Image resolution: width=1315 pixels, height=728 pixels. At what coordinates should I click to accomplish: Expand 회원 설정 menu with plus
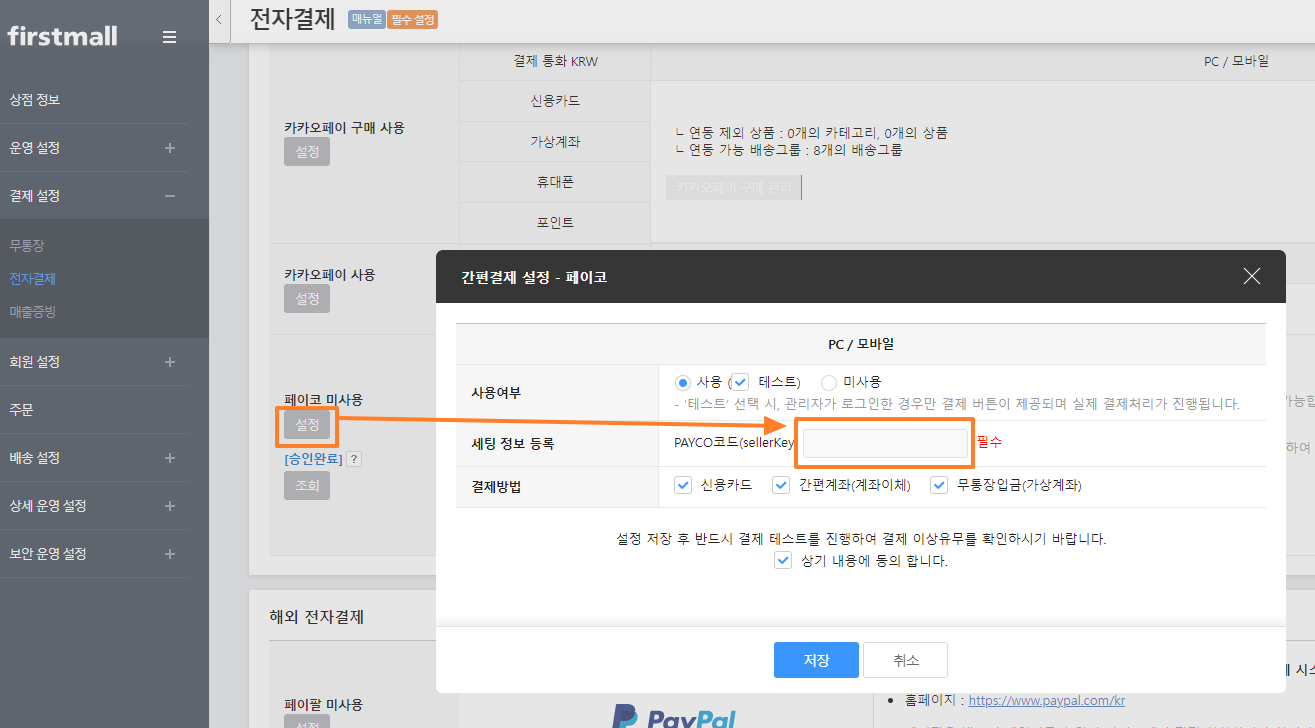(170, 362)
